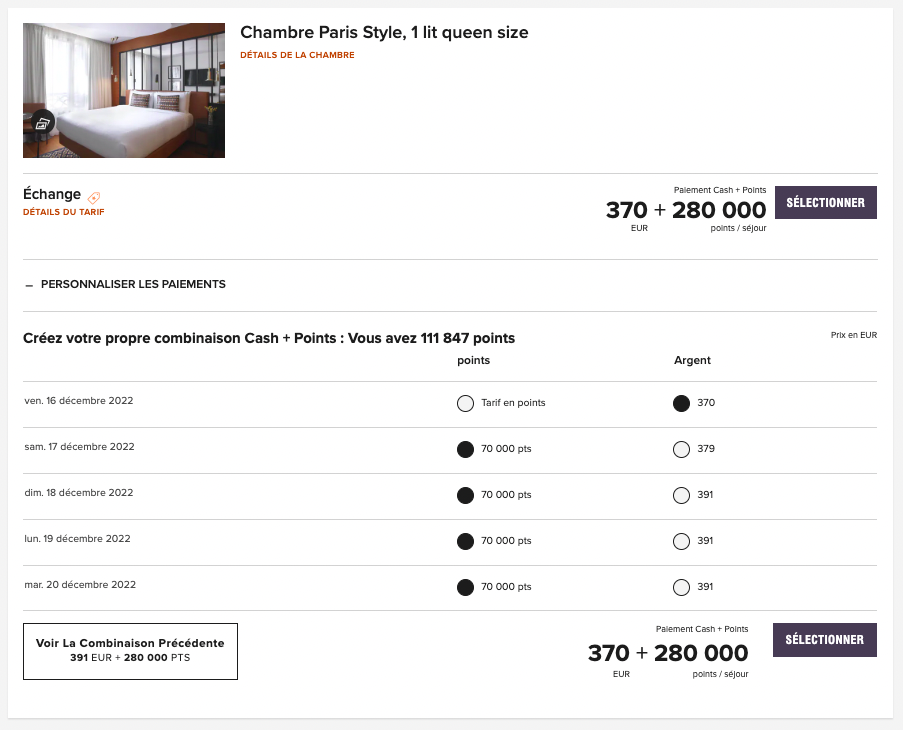View the Chambre Paris Style room photo
Image resolution: width=903 pixels, height=730 pixels.
pyautogui.click(x=123, y=89)
